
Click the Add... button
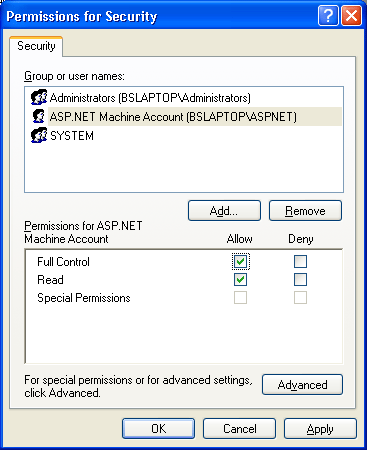tap(224, 211)
